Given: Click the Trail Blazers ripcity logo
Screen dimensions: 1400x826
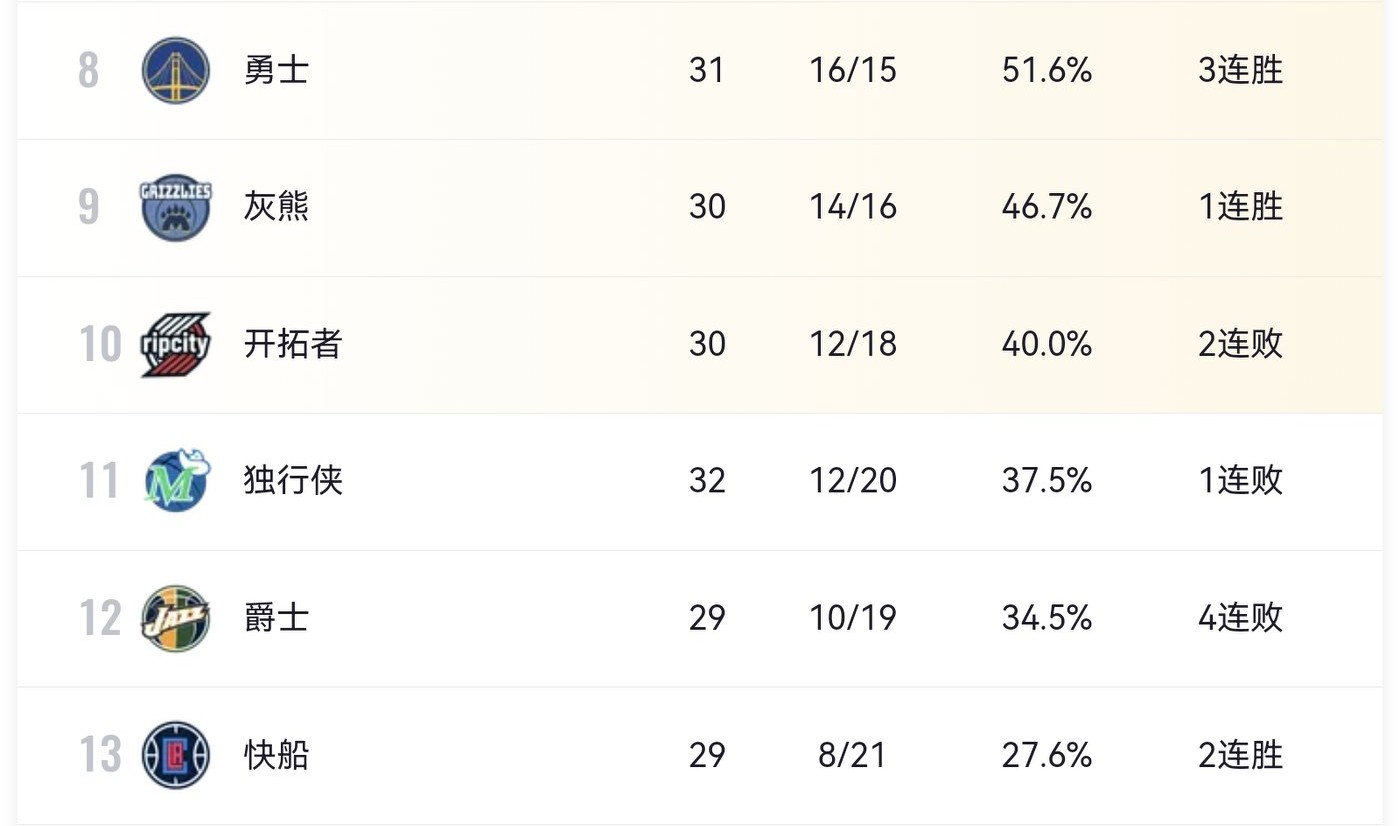Looking at the screenshot, I should 176,344.
